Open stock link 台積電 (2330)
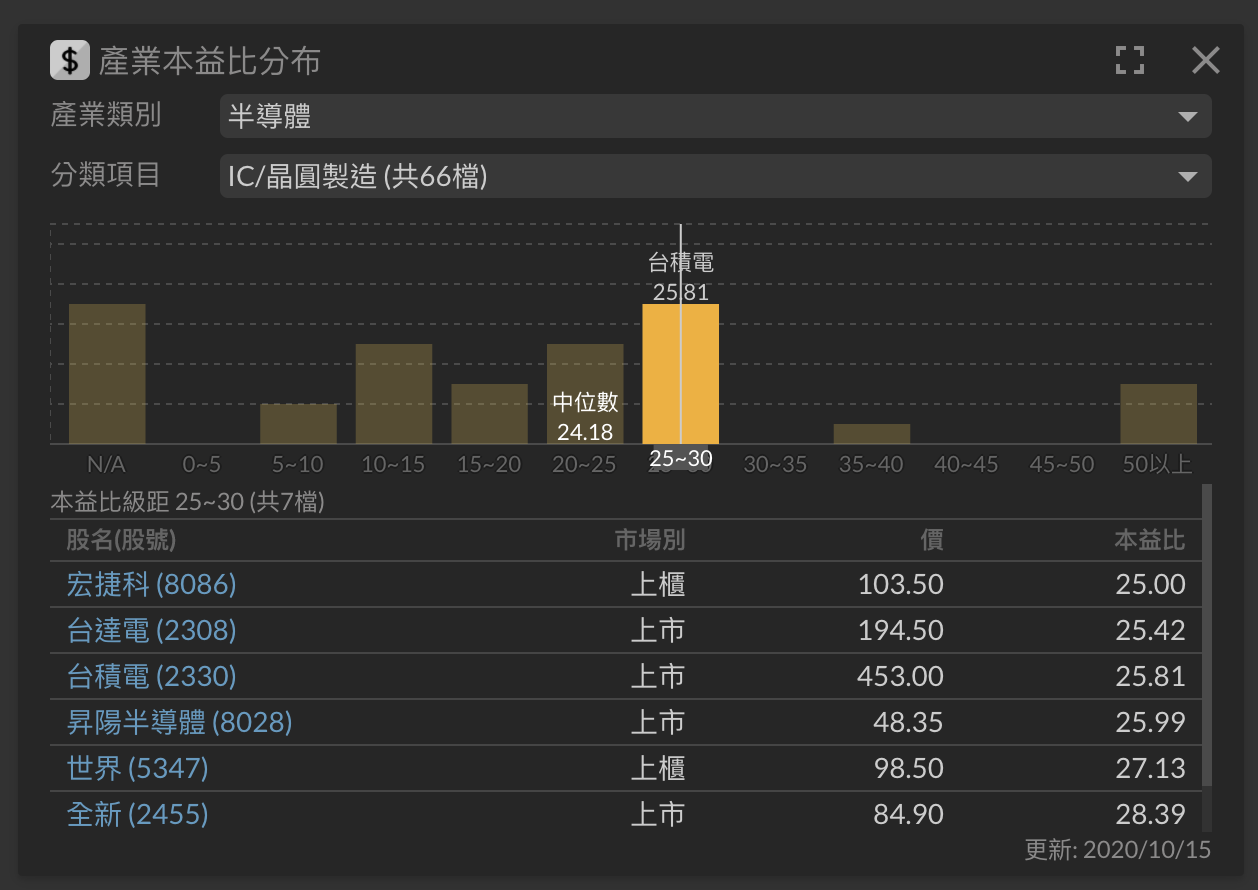Viewport: 1258px width, 890px height. pyautogui.click(x=152, y=677)
